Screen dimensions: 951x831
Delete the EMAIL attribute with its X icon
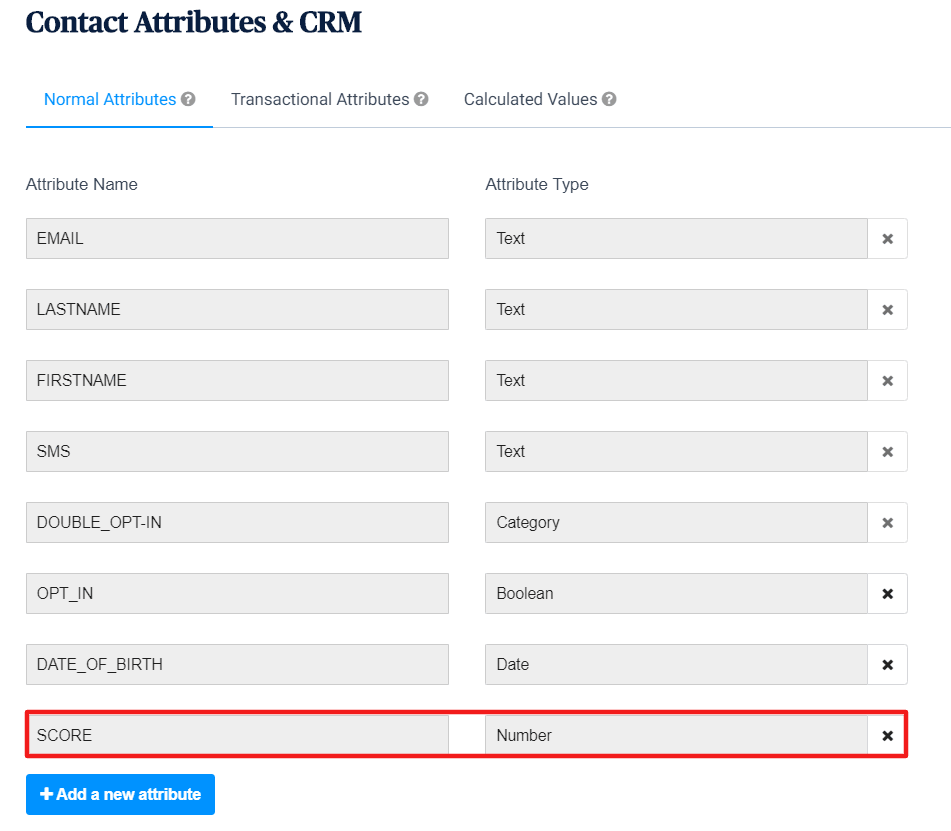tap(887, 239)
